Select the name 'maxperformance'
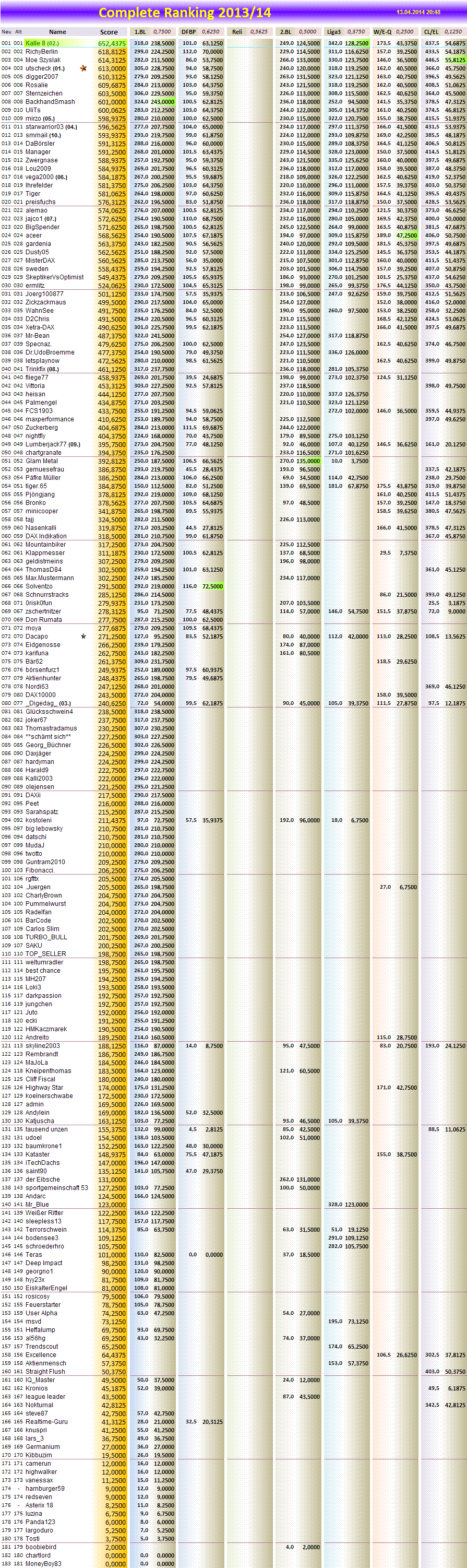467x1568 pixels. tap(49, 419)
